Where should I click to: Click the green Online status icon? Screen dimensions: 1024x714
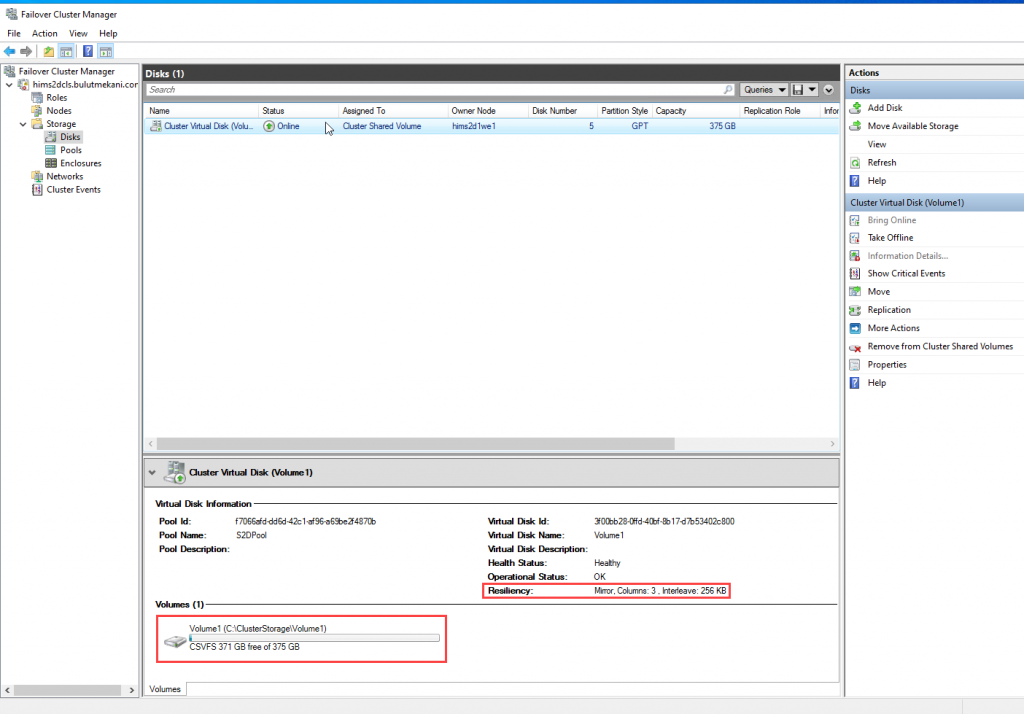point(268,126)
